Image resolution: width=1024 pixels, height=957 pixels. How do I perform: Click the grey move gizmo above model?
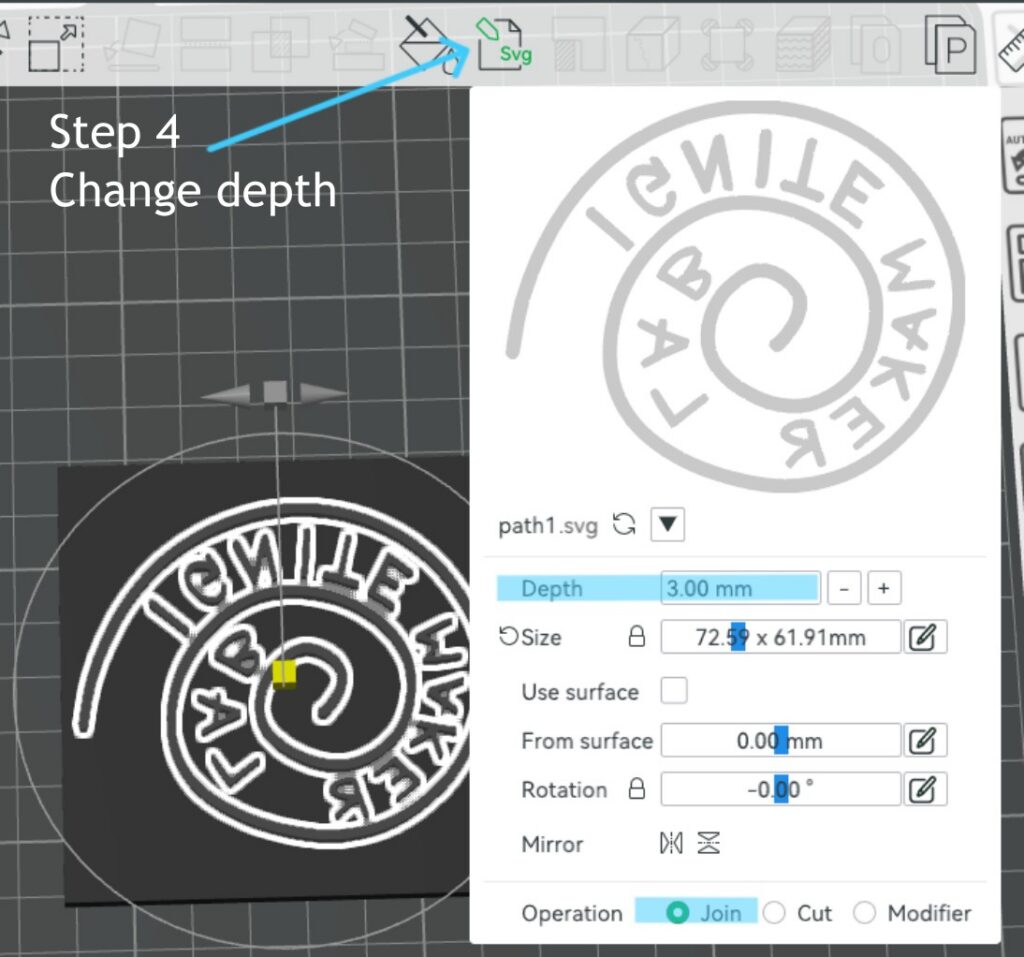[x=274, y=393]
